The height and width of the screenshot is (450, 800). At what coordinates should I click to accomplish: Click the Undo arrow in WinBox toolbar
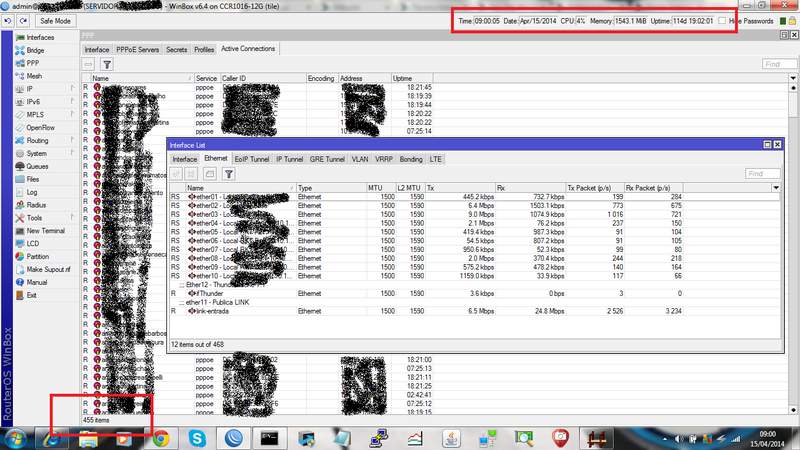8,21
